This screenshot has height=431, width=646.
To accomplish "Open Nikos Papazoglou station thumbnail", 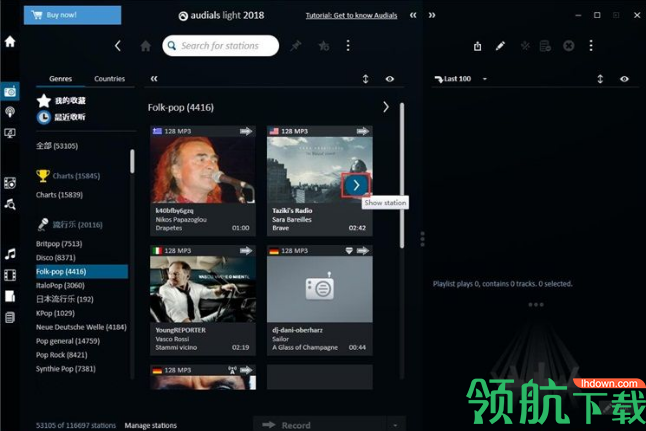I will tap(203, 170).
